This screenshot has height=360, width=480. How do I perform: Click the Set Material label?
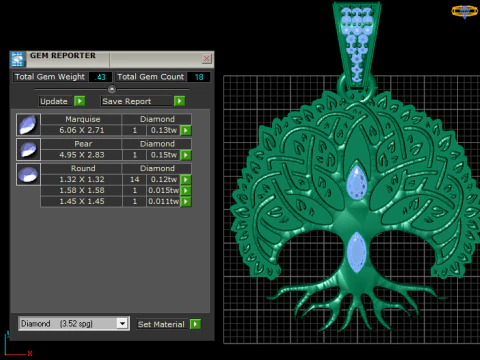tap(161, 324)
